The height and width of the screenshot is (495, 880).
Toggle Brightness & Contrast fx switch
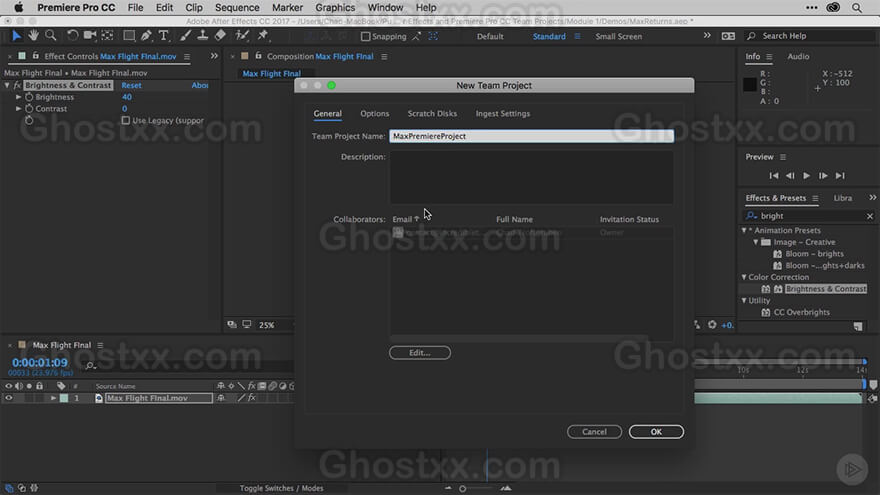click(17, 85)
